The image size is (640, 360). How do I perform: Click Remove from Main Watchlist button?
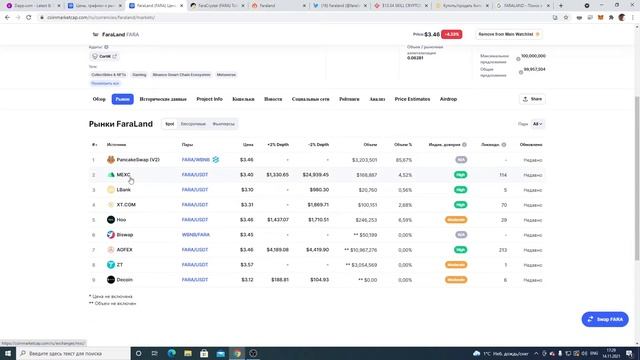coord(509,34)
